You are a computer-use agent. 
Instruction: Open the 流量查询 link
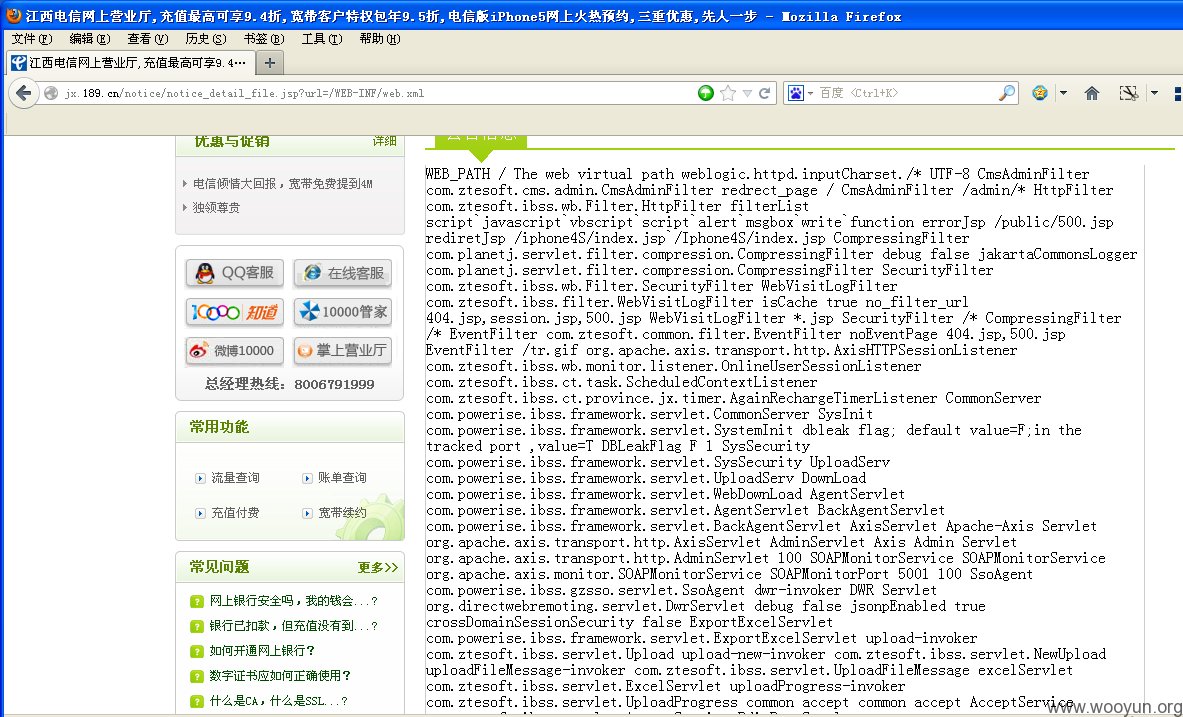[x=235, y=478]
